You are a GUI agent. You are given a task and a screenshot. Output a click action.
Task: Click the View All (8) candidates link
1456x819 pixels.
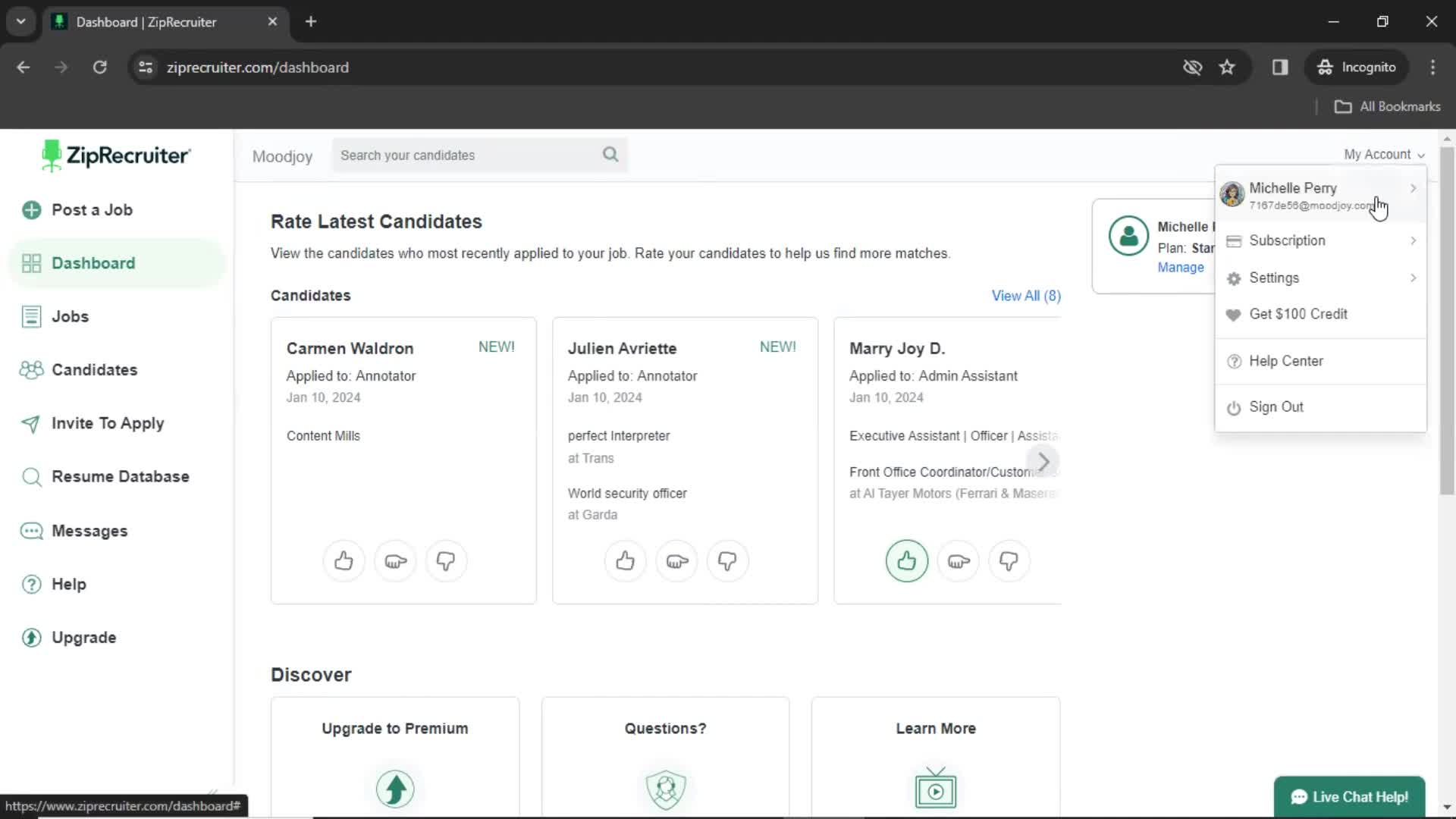[1024, 295]
